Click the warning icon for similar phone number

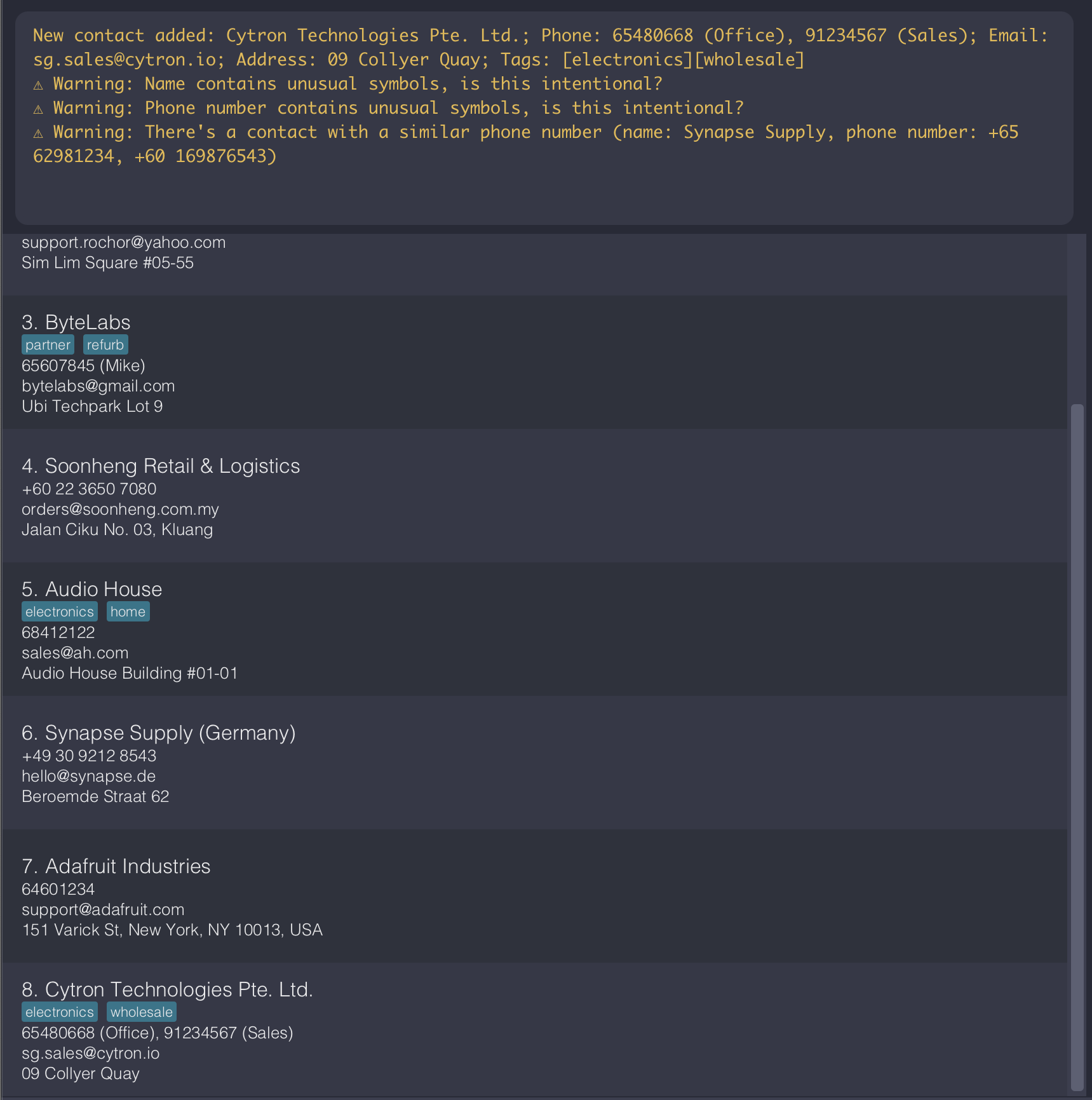point(38,133)
